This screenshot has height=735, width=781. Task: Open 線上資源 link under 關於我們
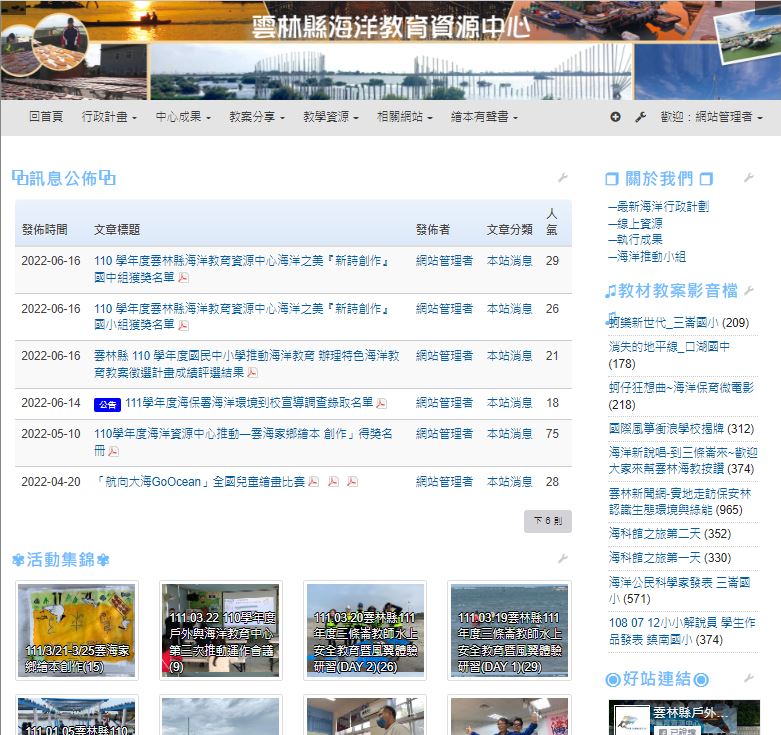tap(636, 224)
